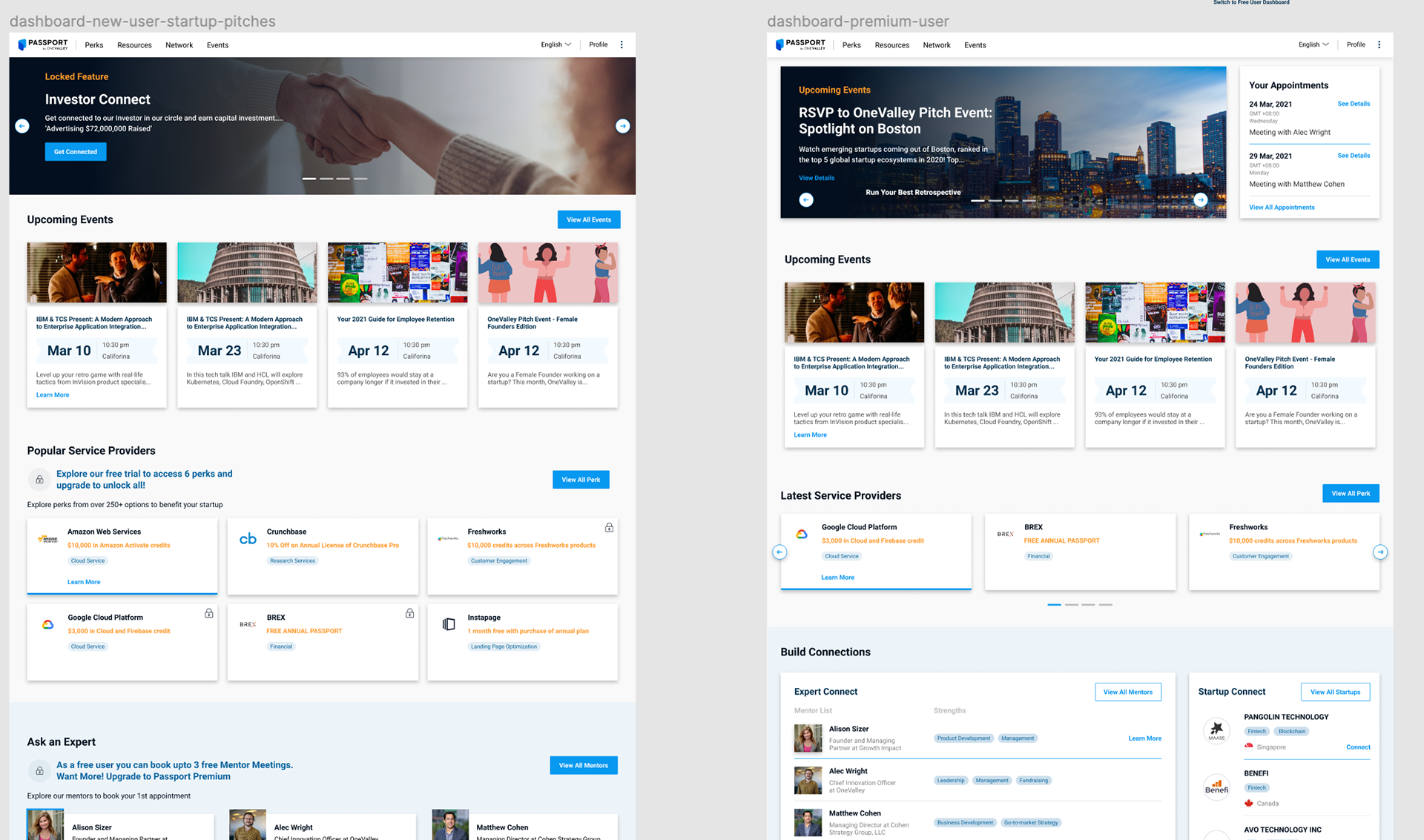Click Alec Wright photo in Ask an Expert

(248, 824)
